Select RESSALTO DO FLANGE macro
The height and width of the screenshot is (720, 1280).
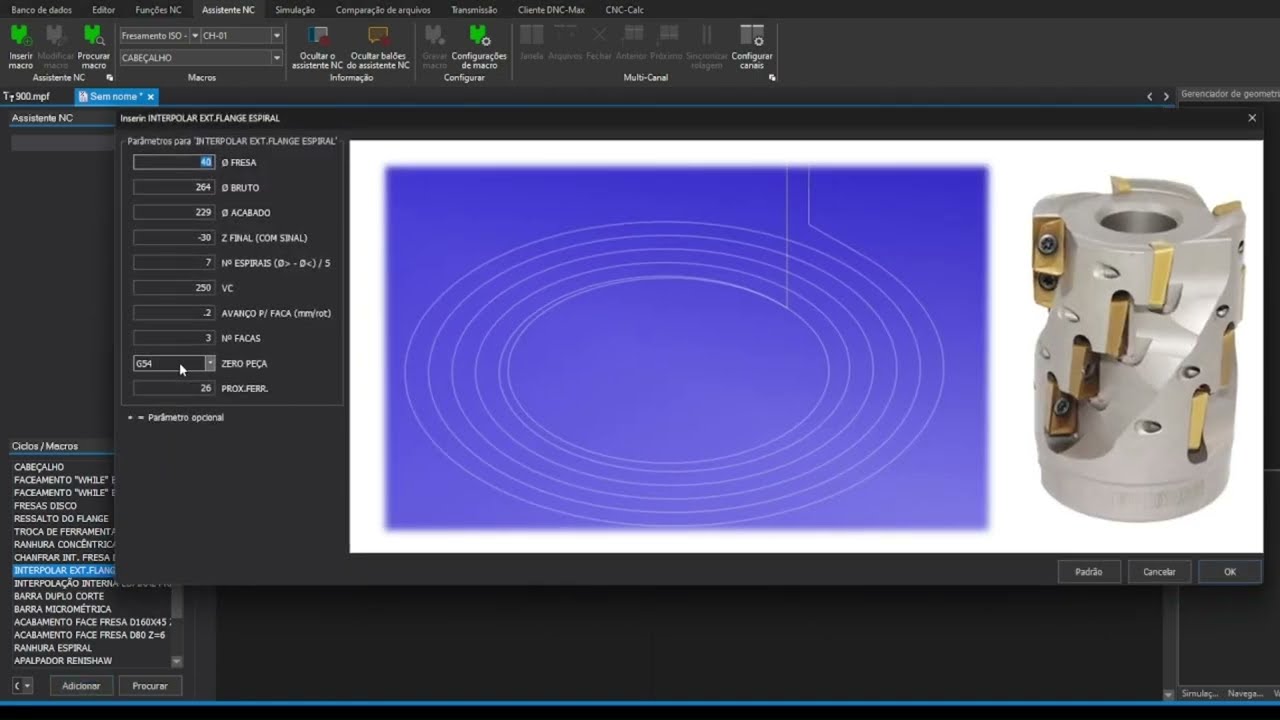[x=63, y=519]
